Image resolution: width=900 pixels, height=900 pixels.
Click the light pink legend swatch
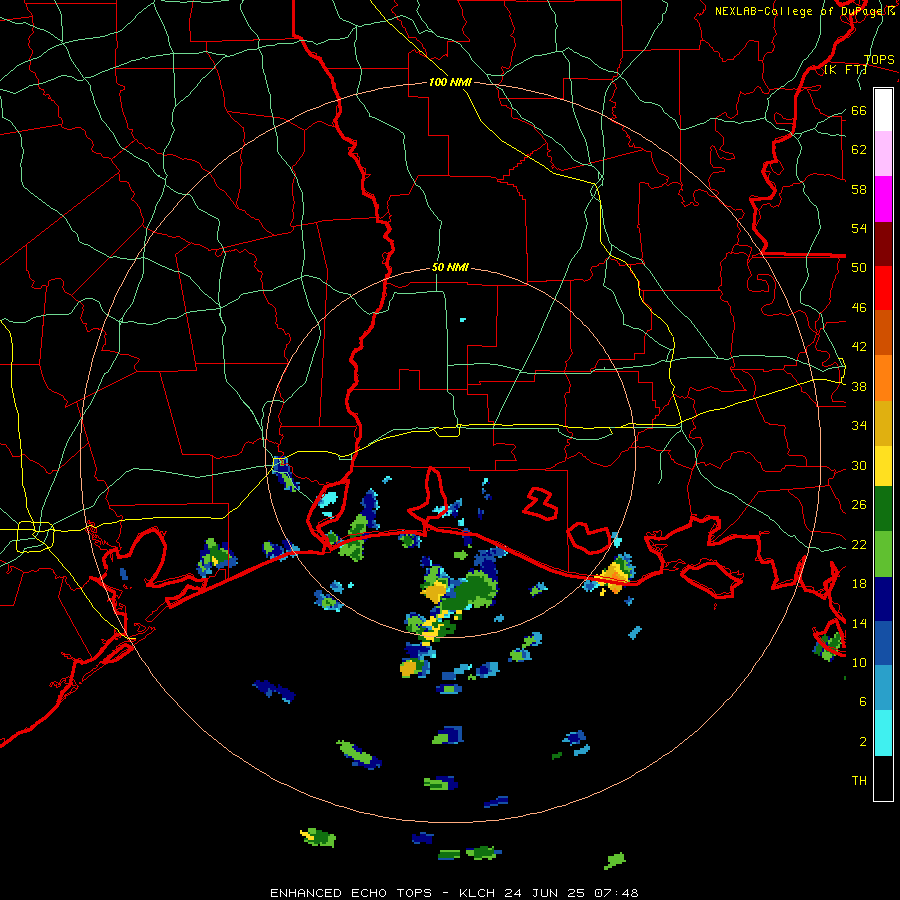pos(883,154)
